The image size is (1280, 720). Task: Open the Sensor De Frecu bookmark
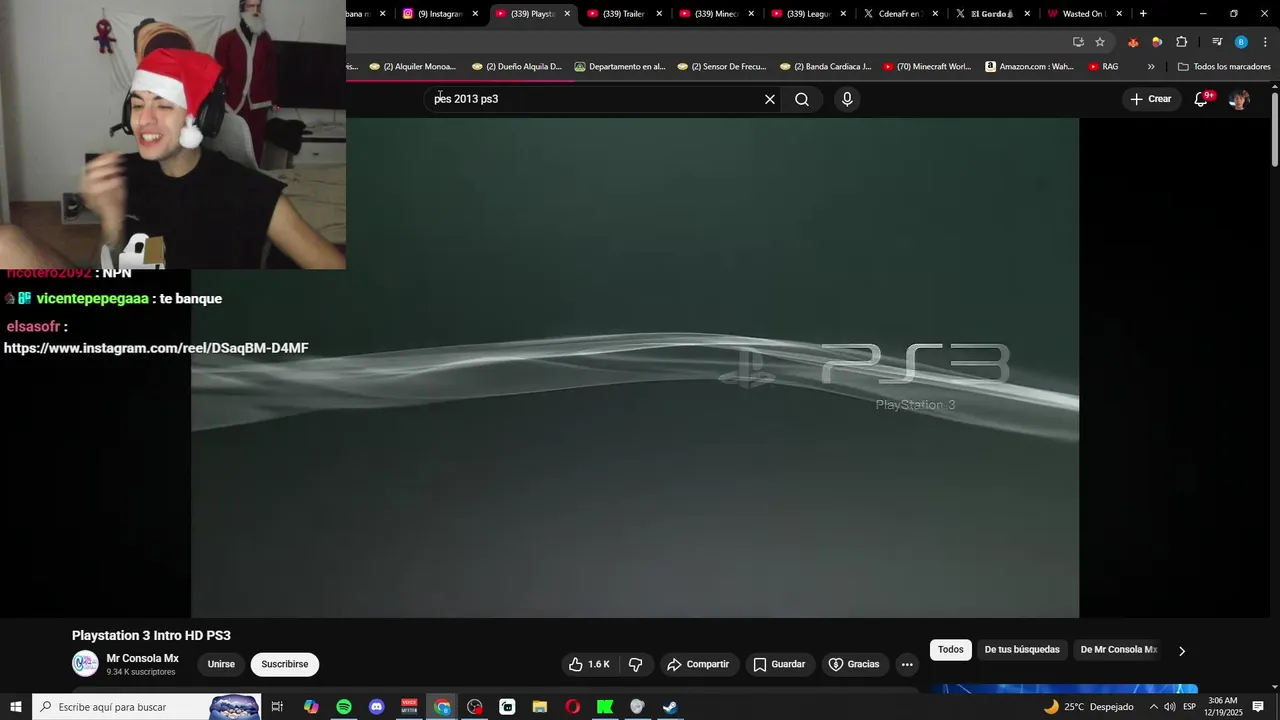(721, 67)
